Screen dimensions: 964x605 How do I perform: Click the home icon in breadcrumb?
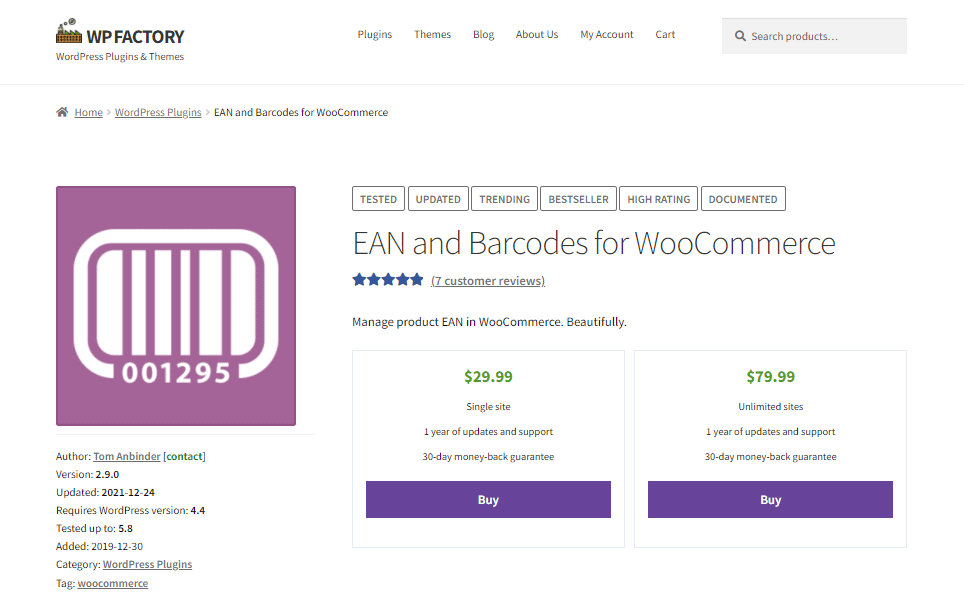point(62,112)
